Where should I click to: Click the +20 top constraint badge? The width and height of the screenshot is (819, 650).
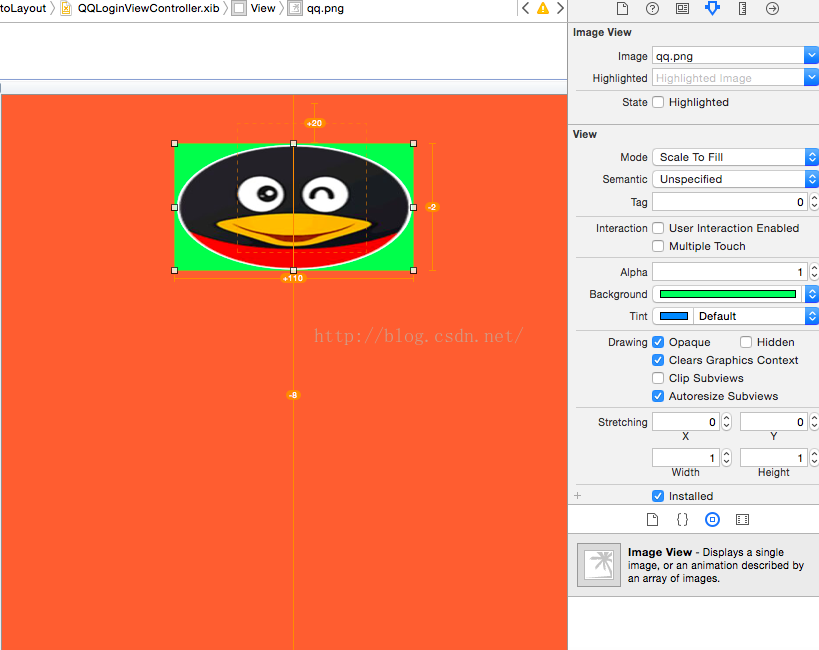[x=314, y=123]
